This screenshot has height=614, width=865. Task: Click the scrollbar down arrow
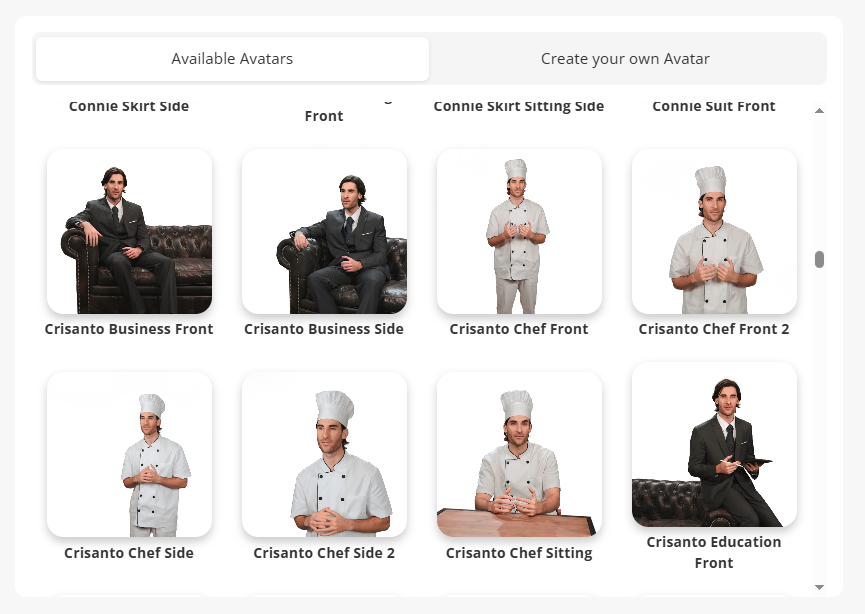(x=819, y=587)
